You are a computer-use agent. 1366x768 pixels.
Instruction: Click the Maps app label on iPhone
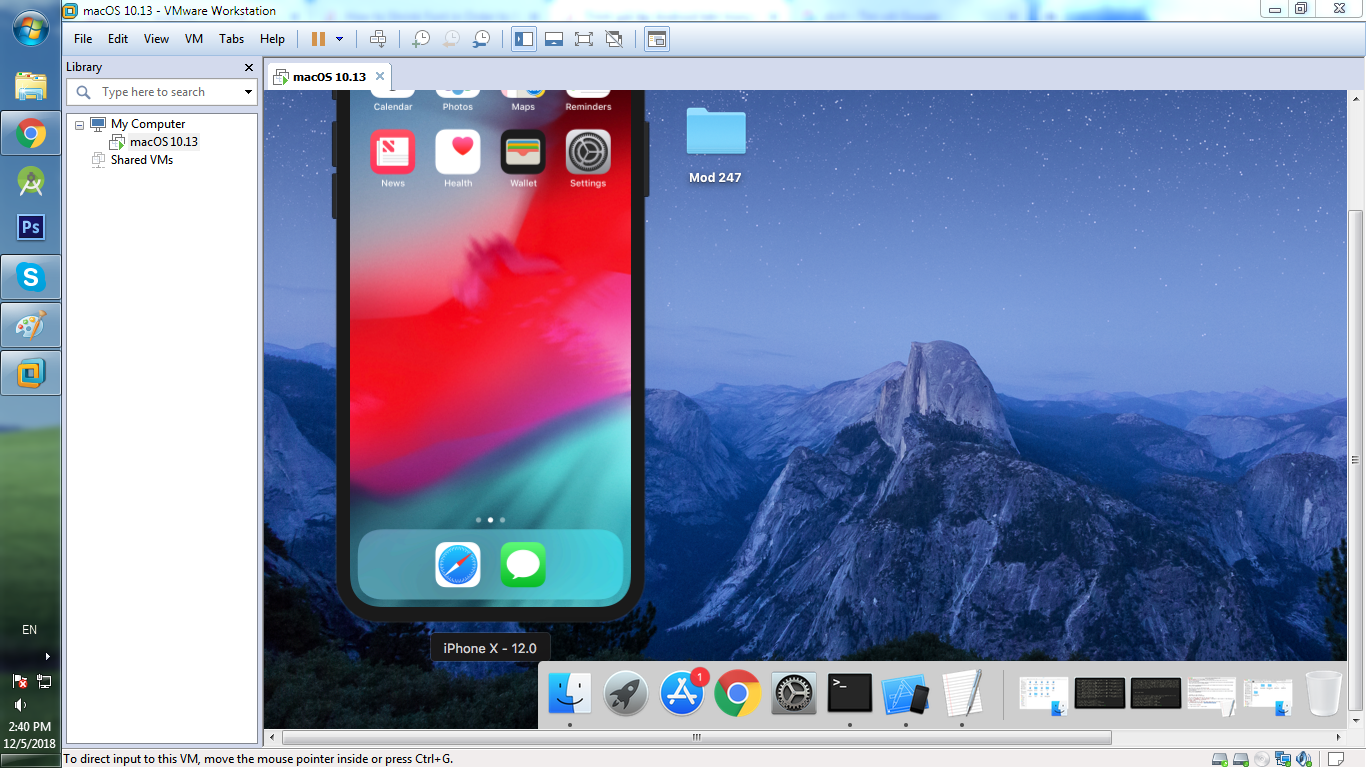(x=523, y=107)
